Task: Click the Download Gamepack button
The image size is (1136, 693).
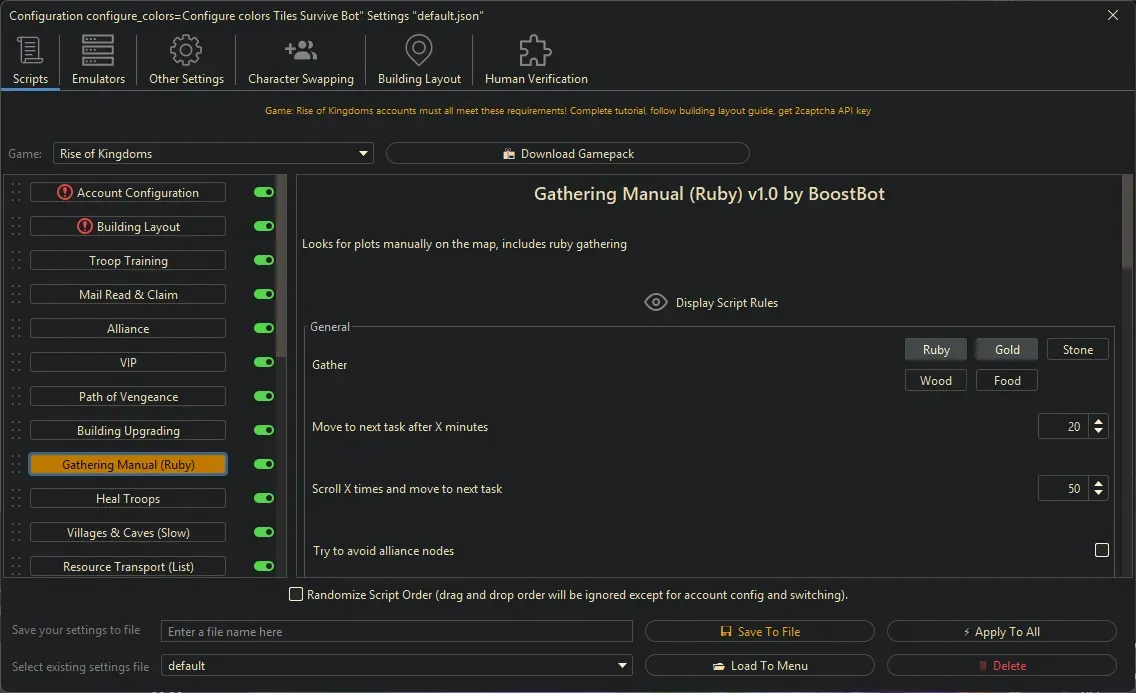Action: 567,153
